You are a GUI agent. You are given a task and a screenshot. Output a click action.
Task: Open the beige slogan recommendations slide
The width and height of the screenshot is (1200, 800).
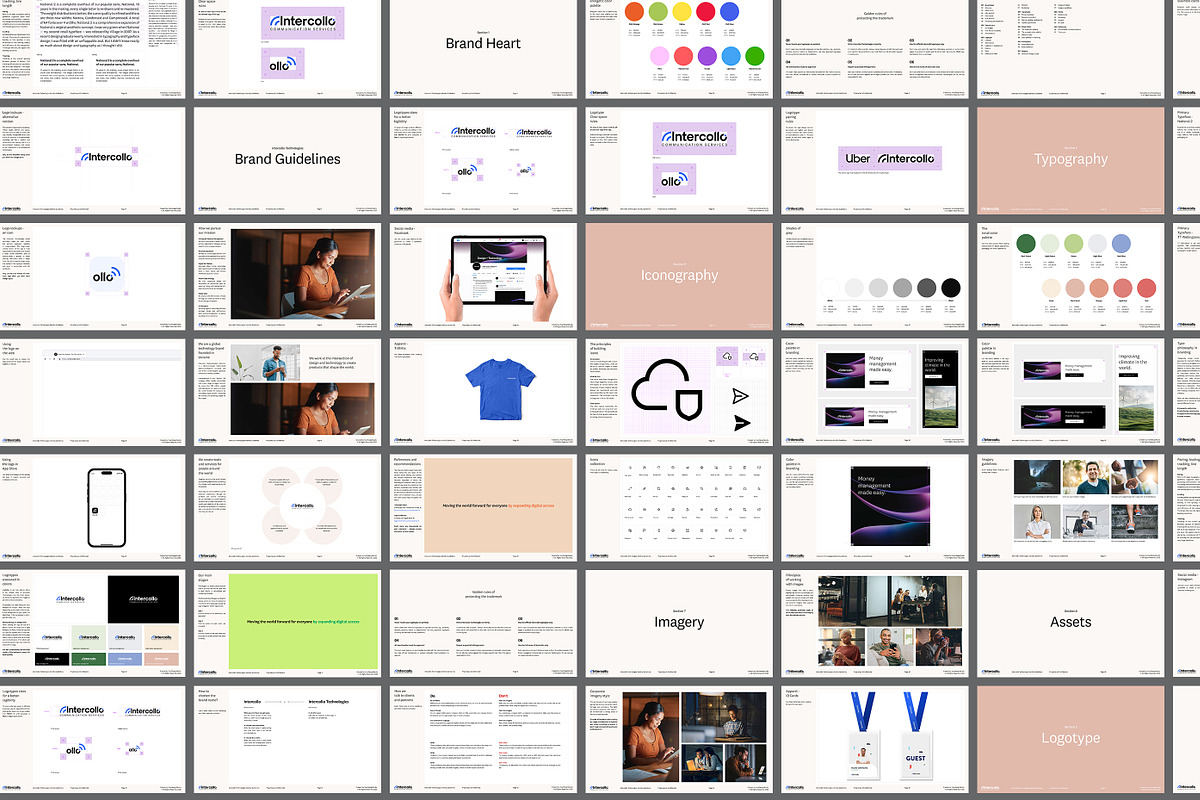[x=483, y=506]
